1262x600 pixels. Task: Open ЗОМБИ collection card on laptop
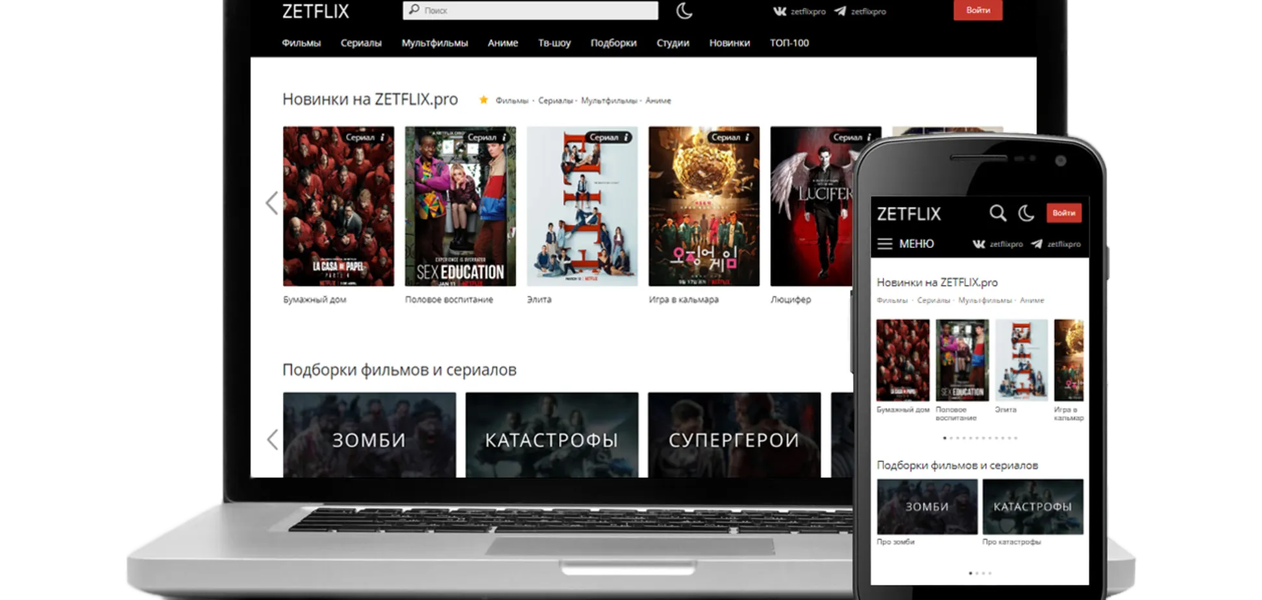(x=369, y=435)
